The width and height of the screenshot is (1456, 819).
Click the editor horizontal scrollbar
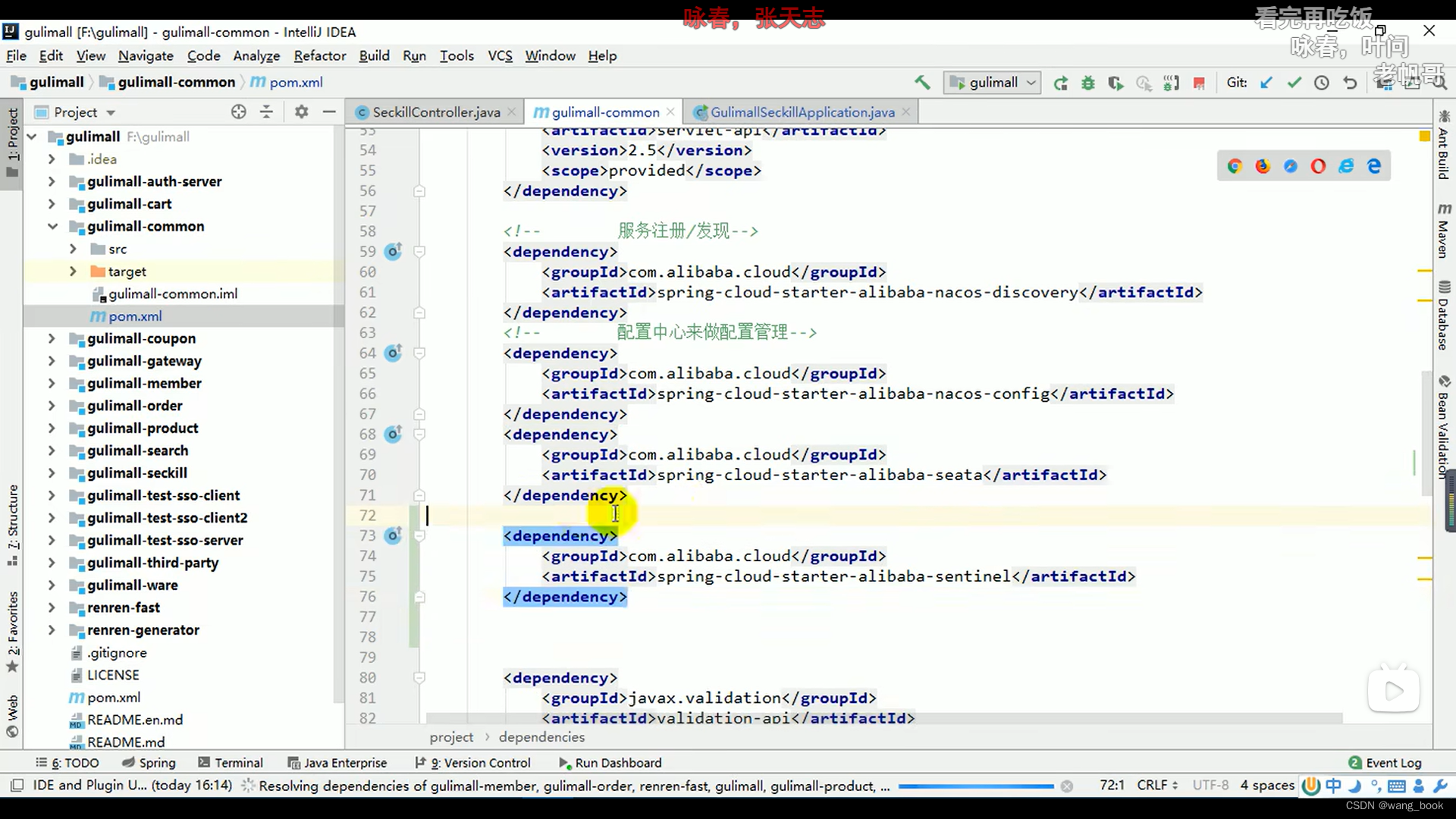[884, 717]
